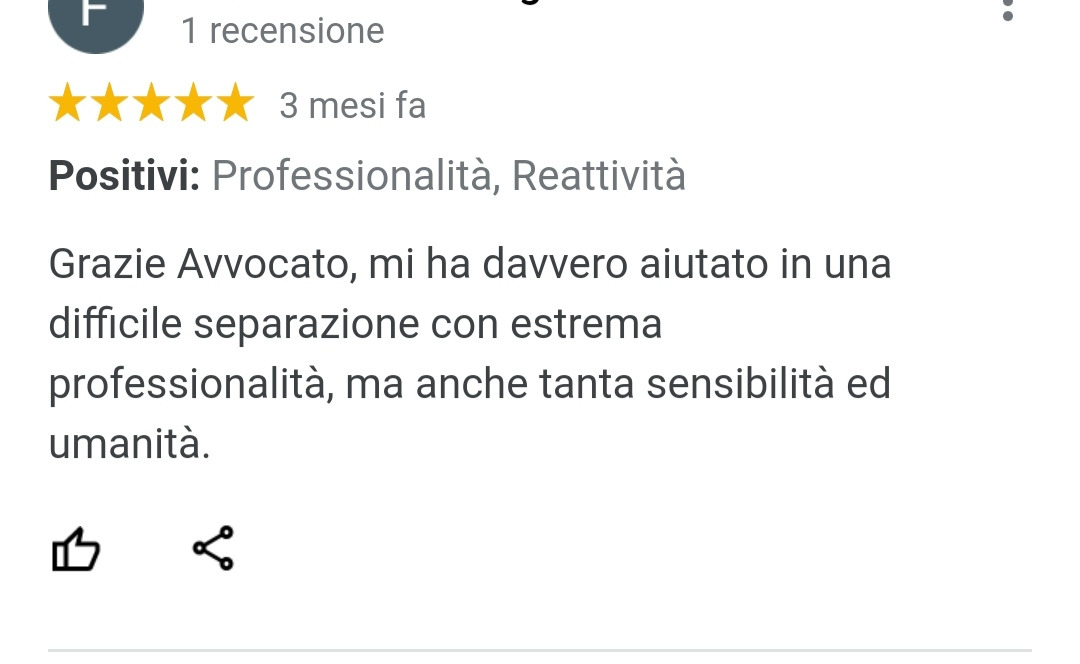The width and height of the screenshot is (1080, 664).
Task: Click "difficile separazione" in review text
Action: click(x=233, y=324)
